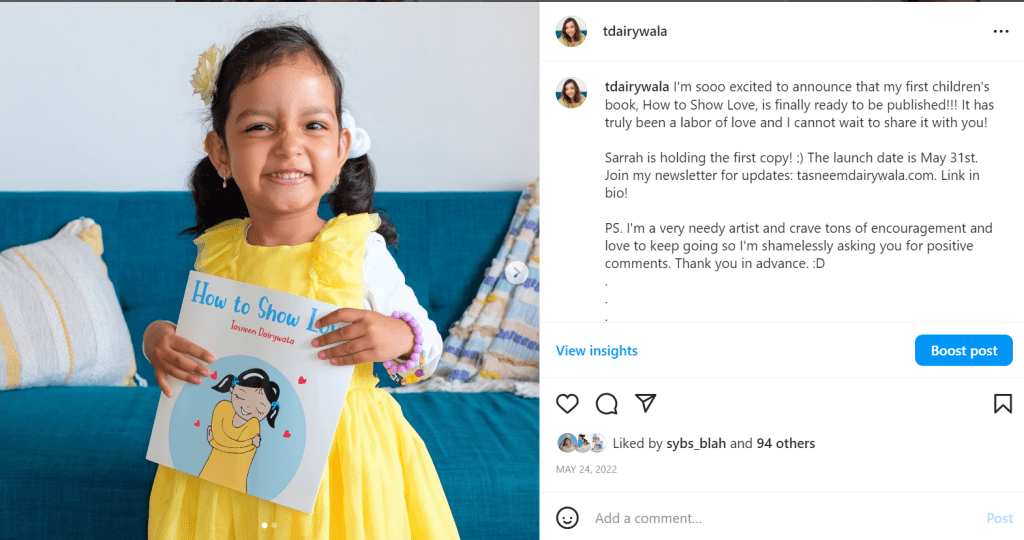Select the second carousel dot indicator

click(x=274, y=525)
